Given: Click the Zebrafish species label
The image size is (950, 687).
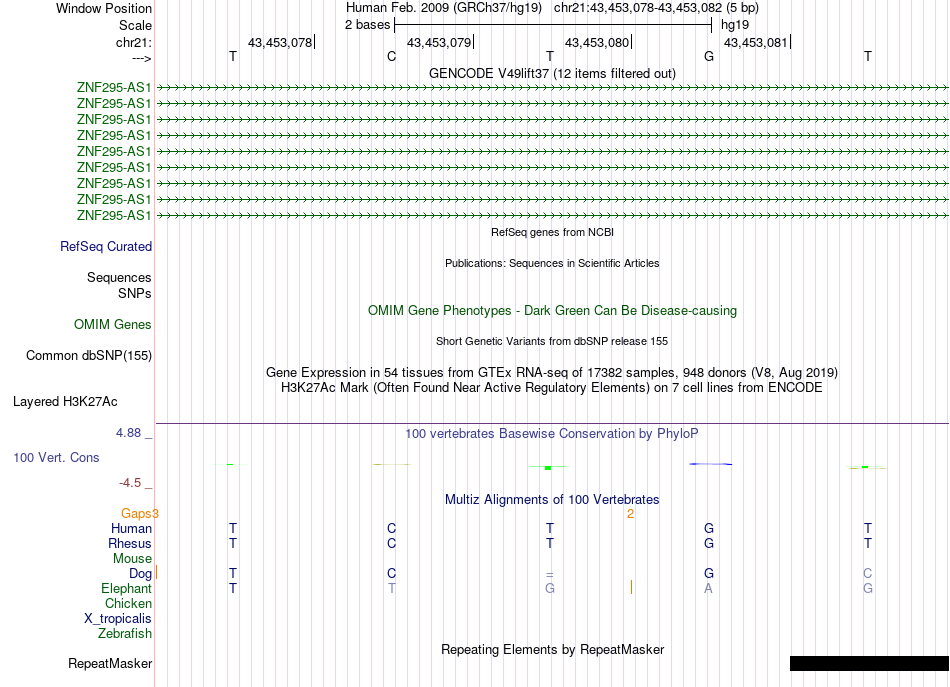Looking at the screenshot, I should point(125,634).
